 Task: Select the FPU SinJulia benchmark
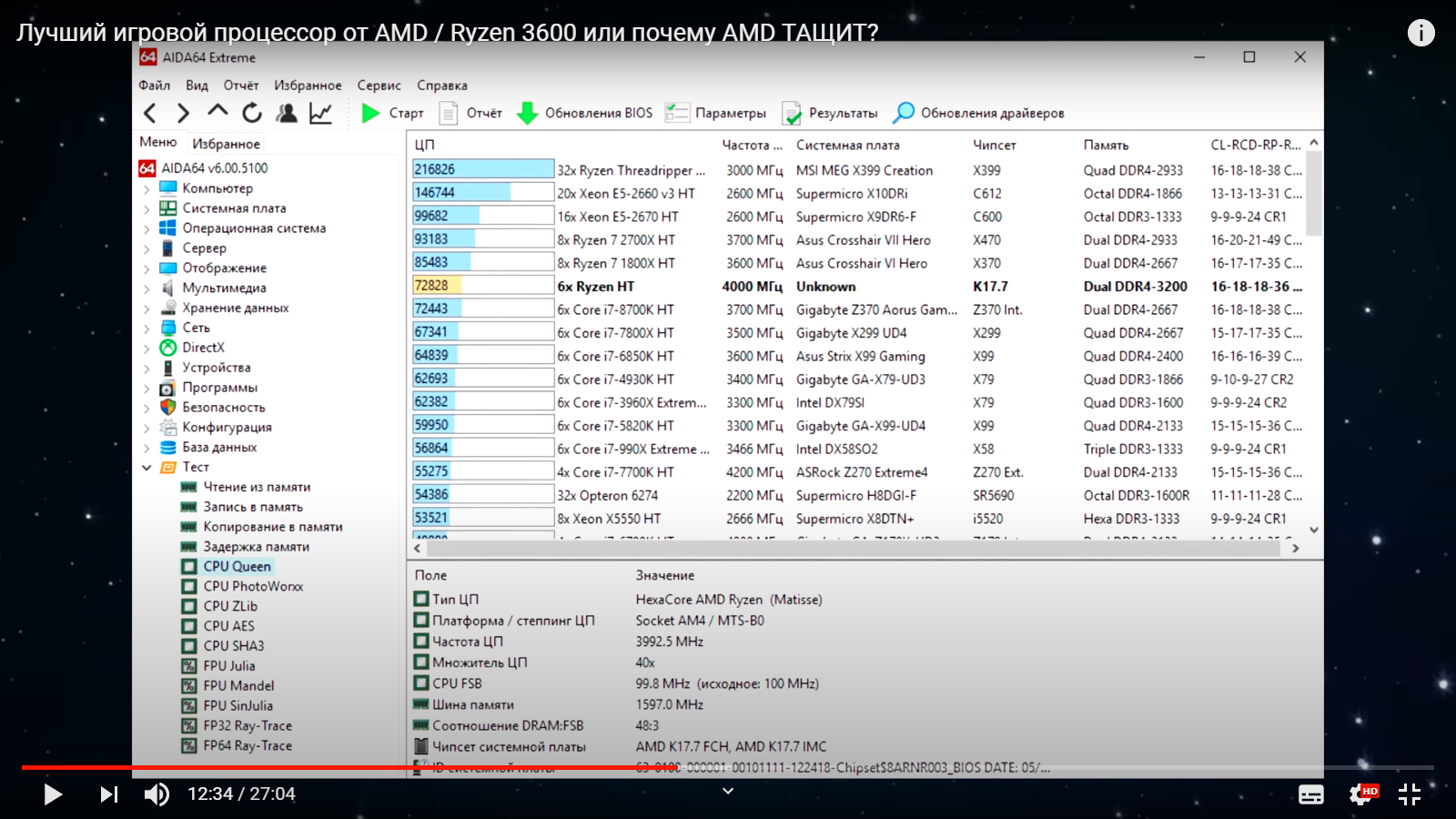227,706
